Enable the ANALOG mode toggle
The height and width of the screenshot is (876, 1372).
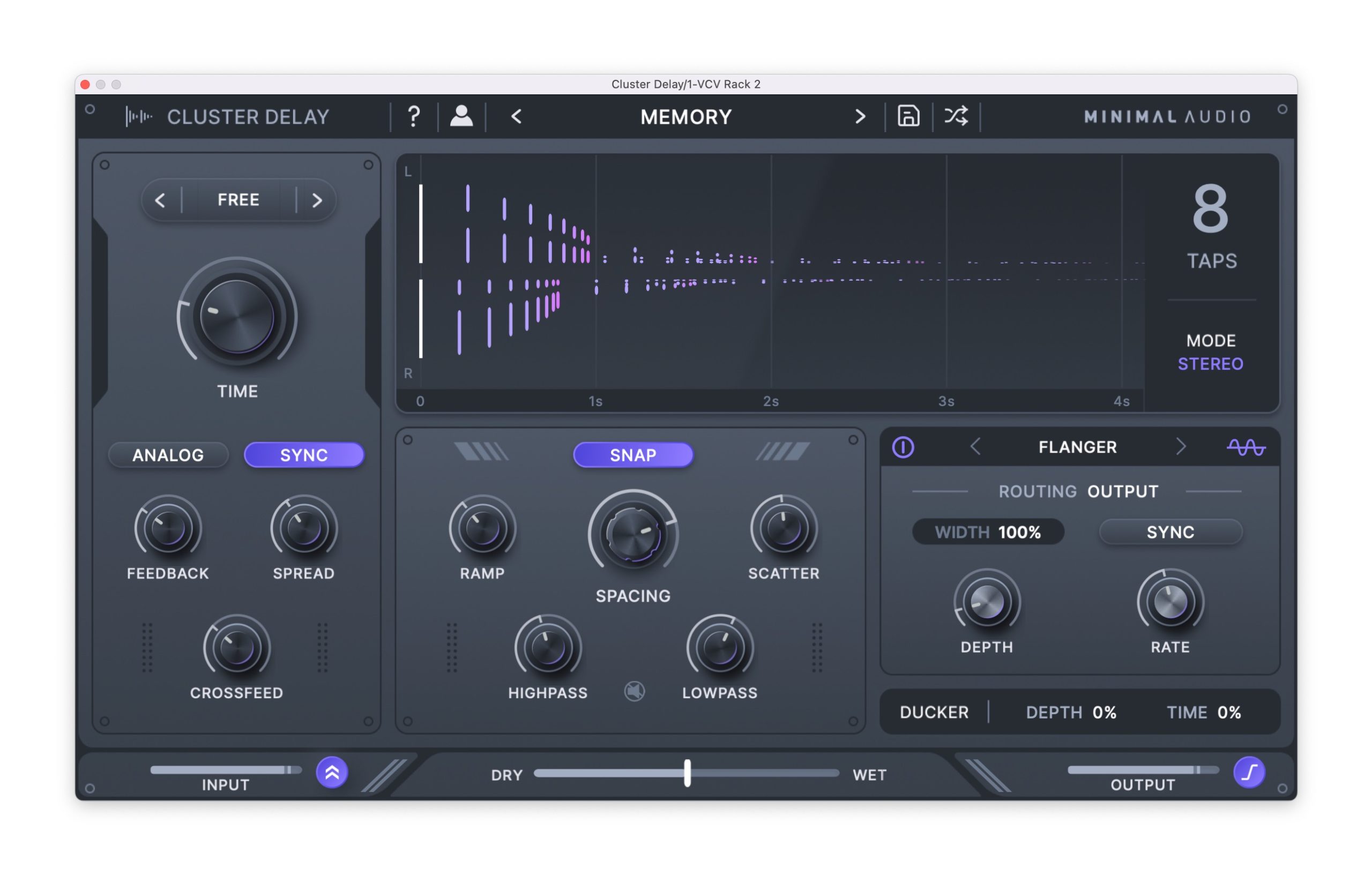click(x=168, y=455)
